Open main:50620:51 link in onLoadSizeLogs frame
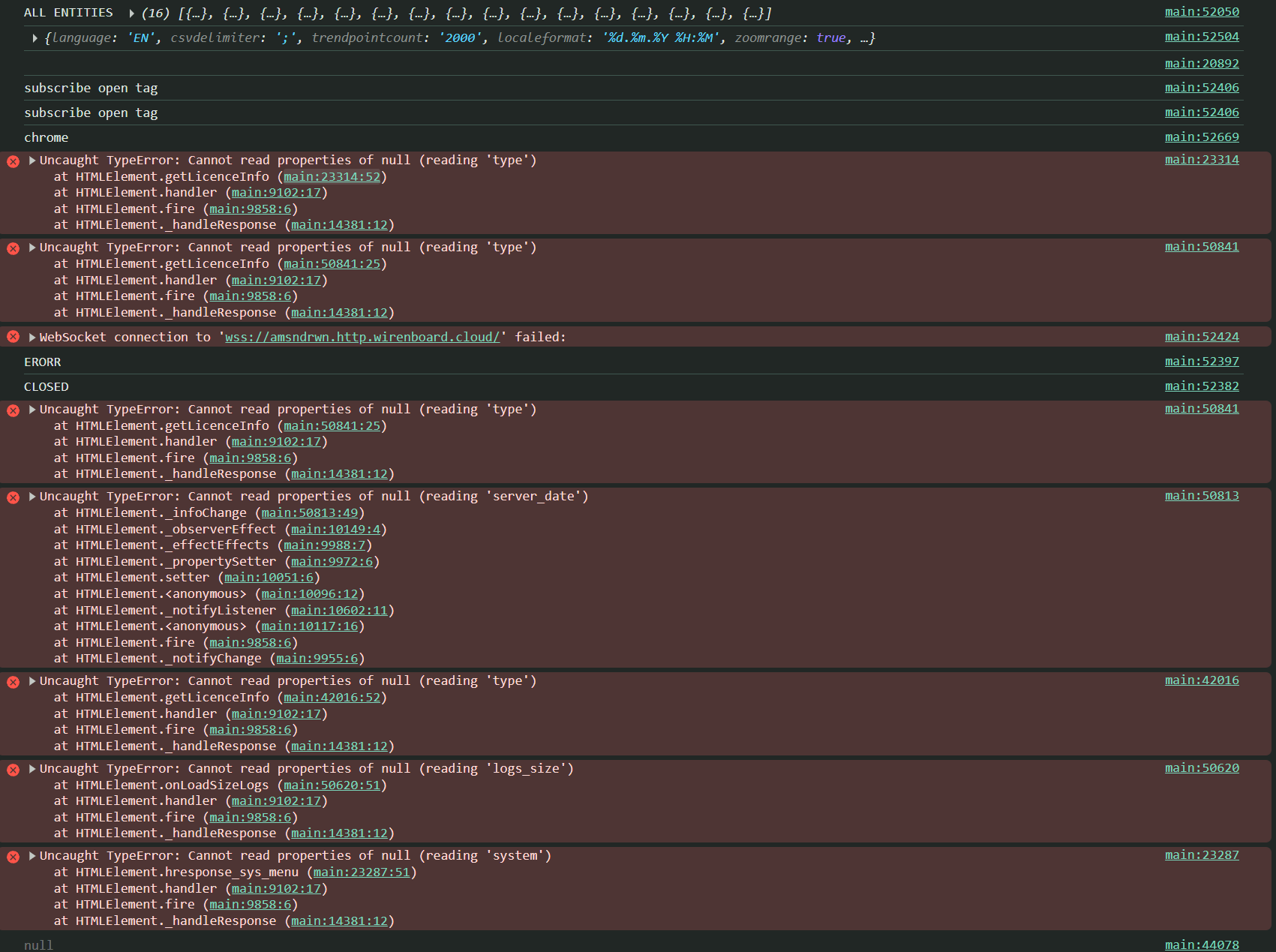The image size is (1276, 952). [332, 785]
